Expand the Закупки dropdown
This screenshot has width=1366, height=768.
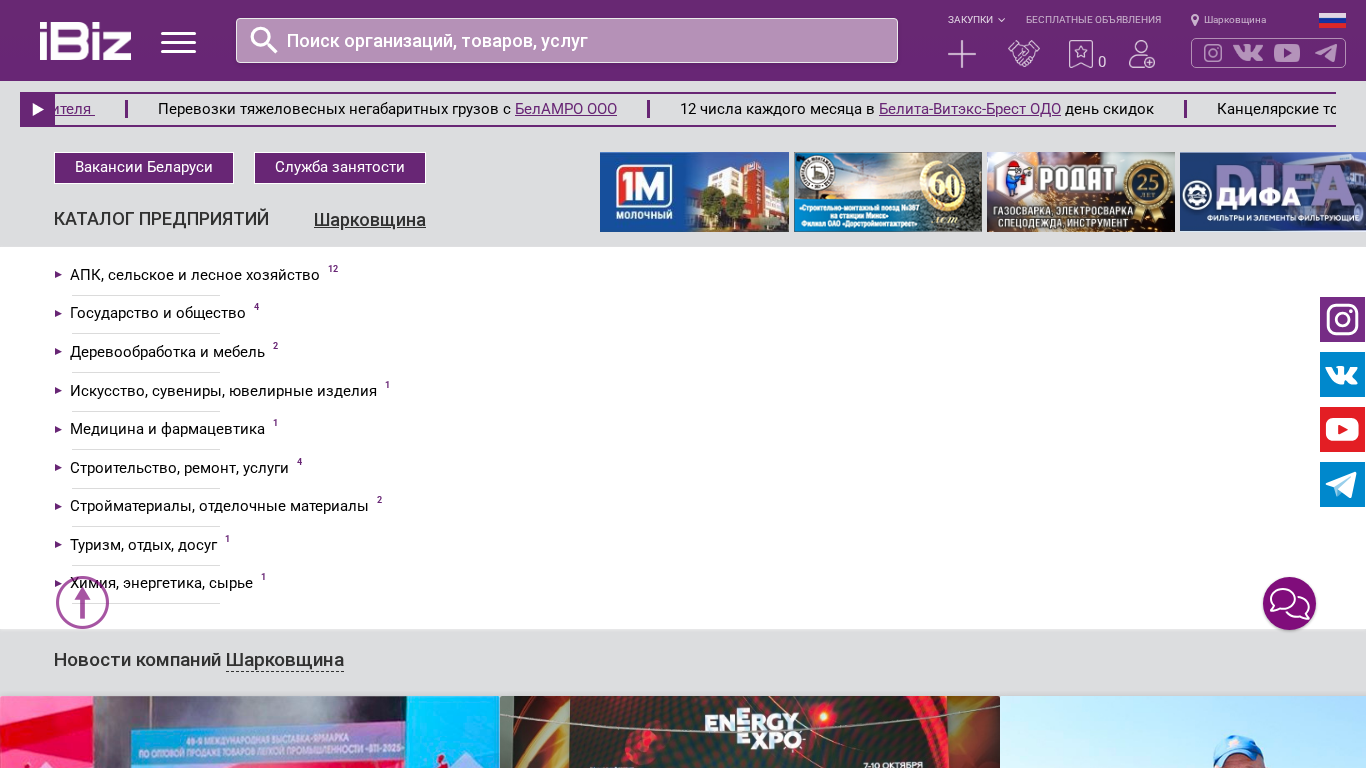pyautogui.click(x=976, y=20)
